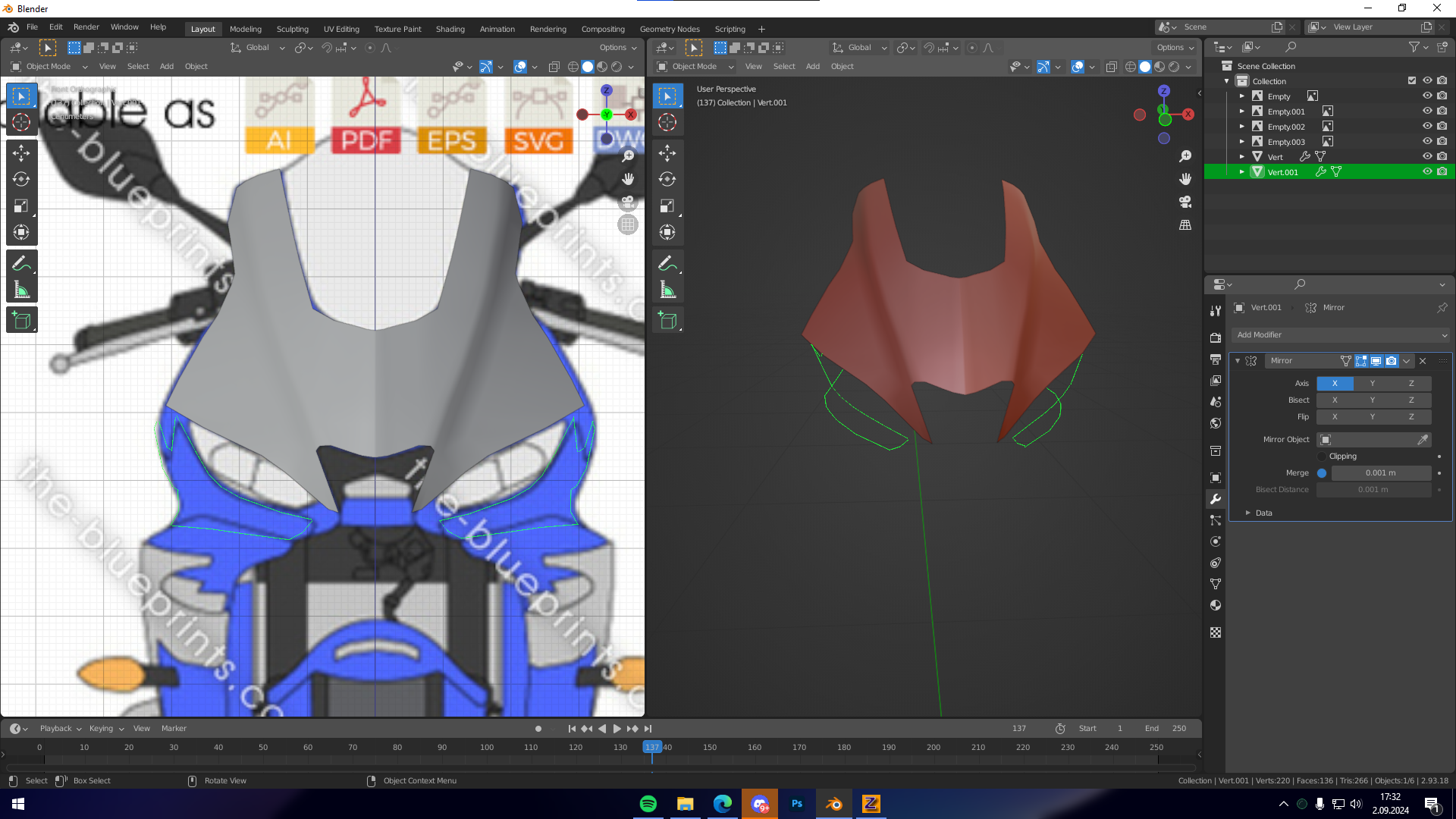Select the Measure tool in left viewport
Viewport: 1456px width, 819px height.
tap(21, 290)
